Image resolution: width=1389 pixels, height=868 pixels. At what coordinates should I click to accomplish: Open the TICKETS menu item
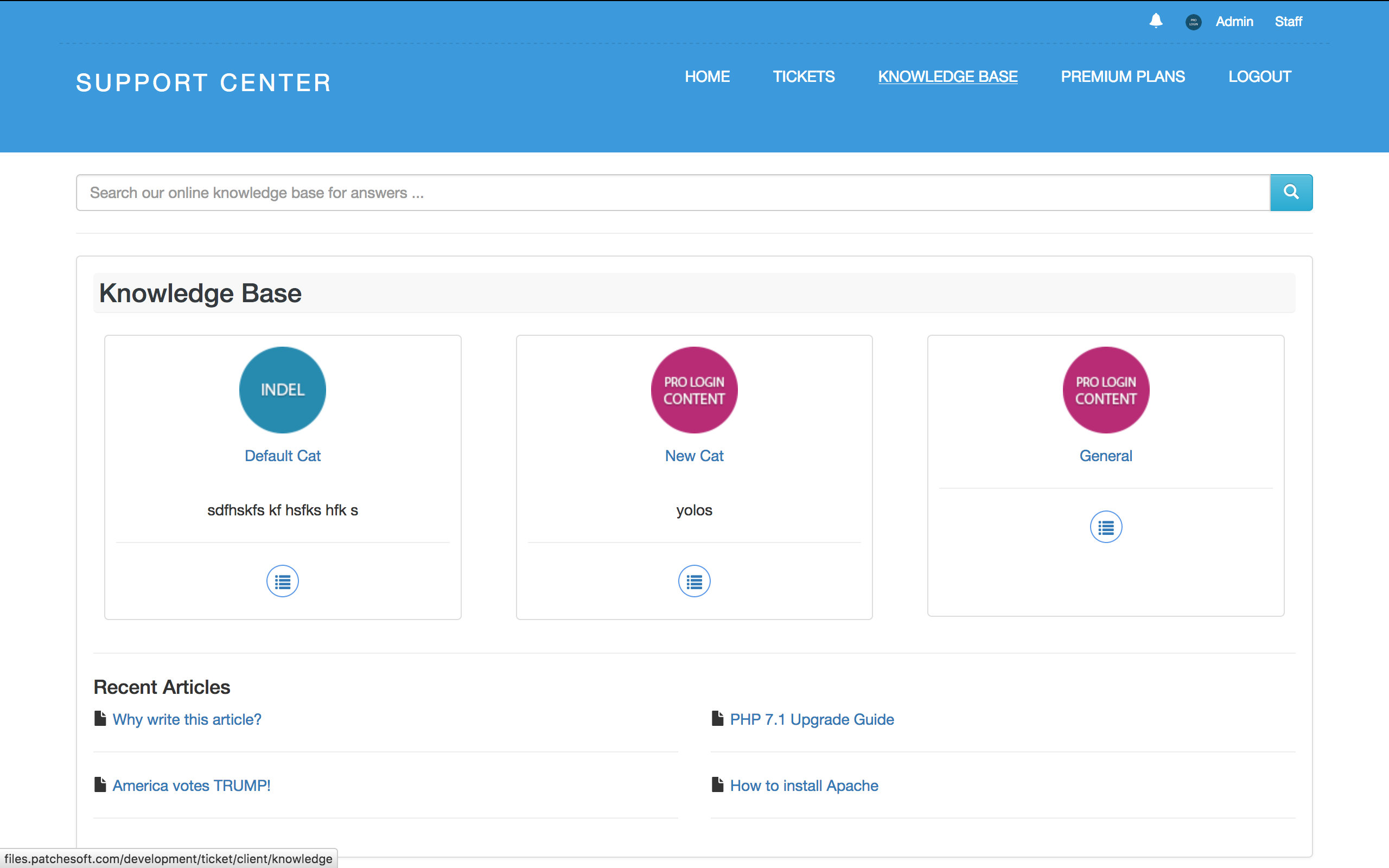(x=804, y=76)
